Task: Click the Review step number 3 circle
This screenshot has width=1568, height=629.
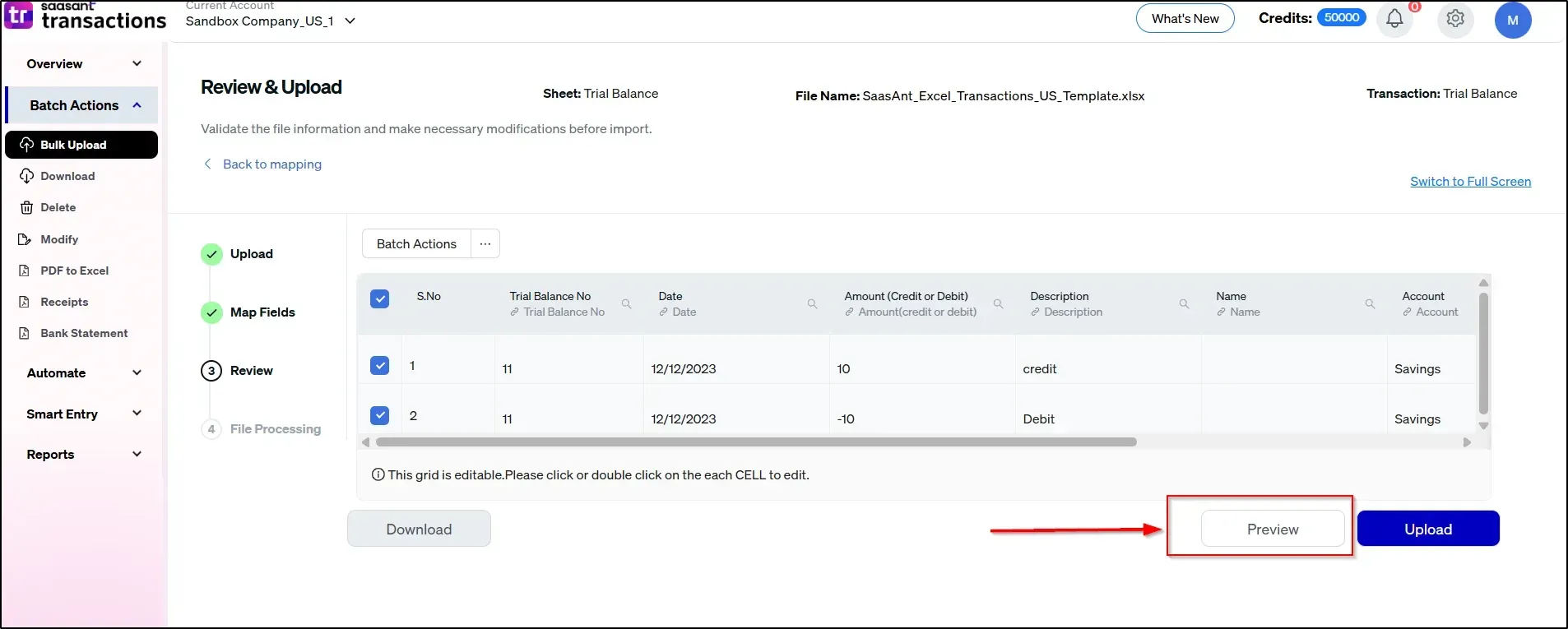Action: (x=211, y=371)
